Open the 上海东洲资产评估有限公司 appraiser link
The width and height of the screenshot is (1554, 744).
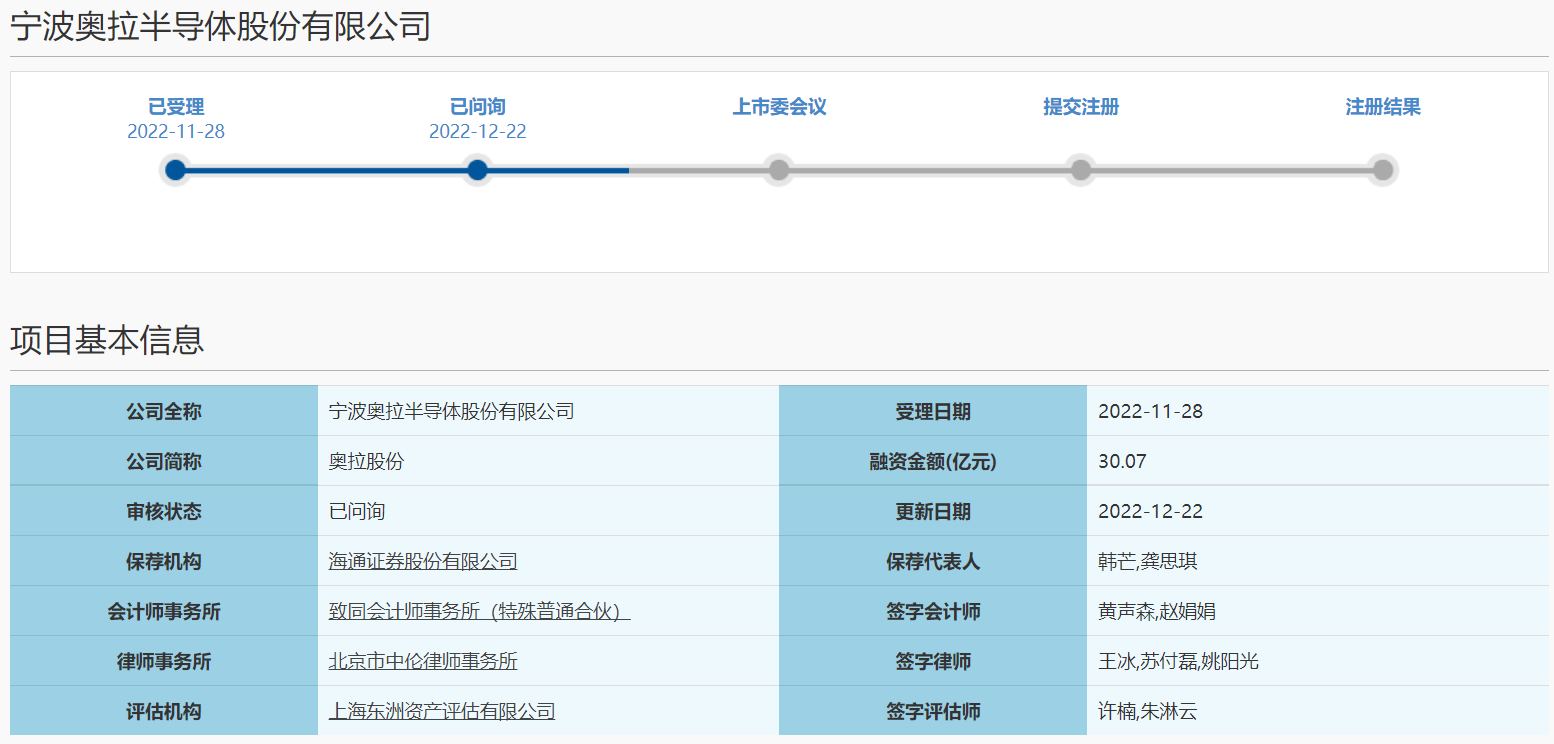click(440, 711)
